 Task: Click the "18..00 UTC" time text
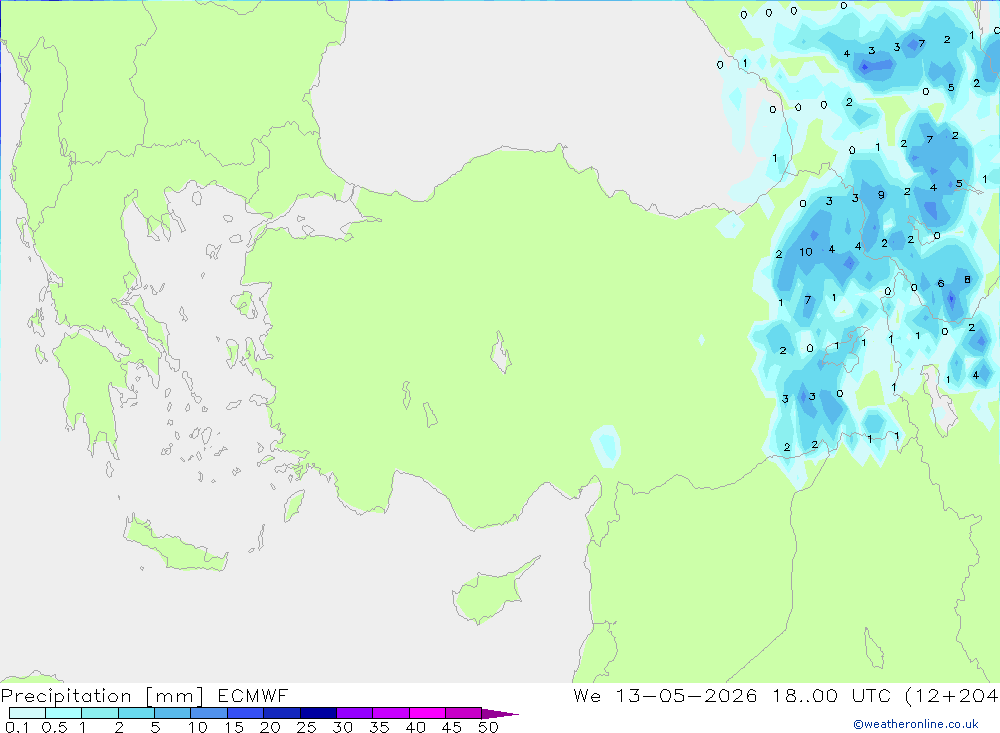point(831,696)
